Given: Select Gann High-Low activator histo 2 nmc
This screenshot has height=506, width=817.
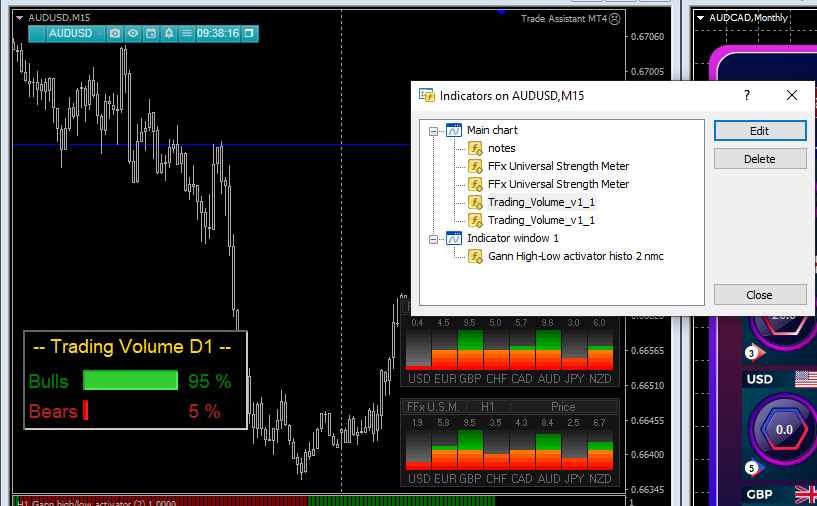Looking at the screenshot, I should click(x=576, y=256).
